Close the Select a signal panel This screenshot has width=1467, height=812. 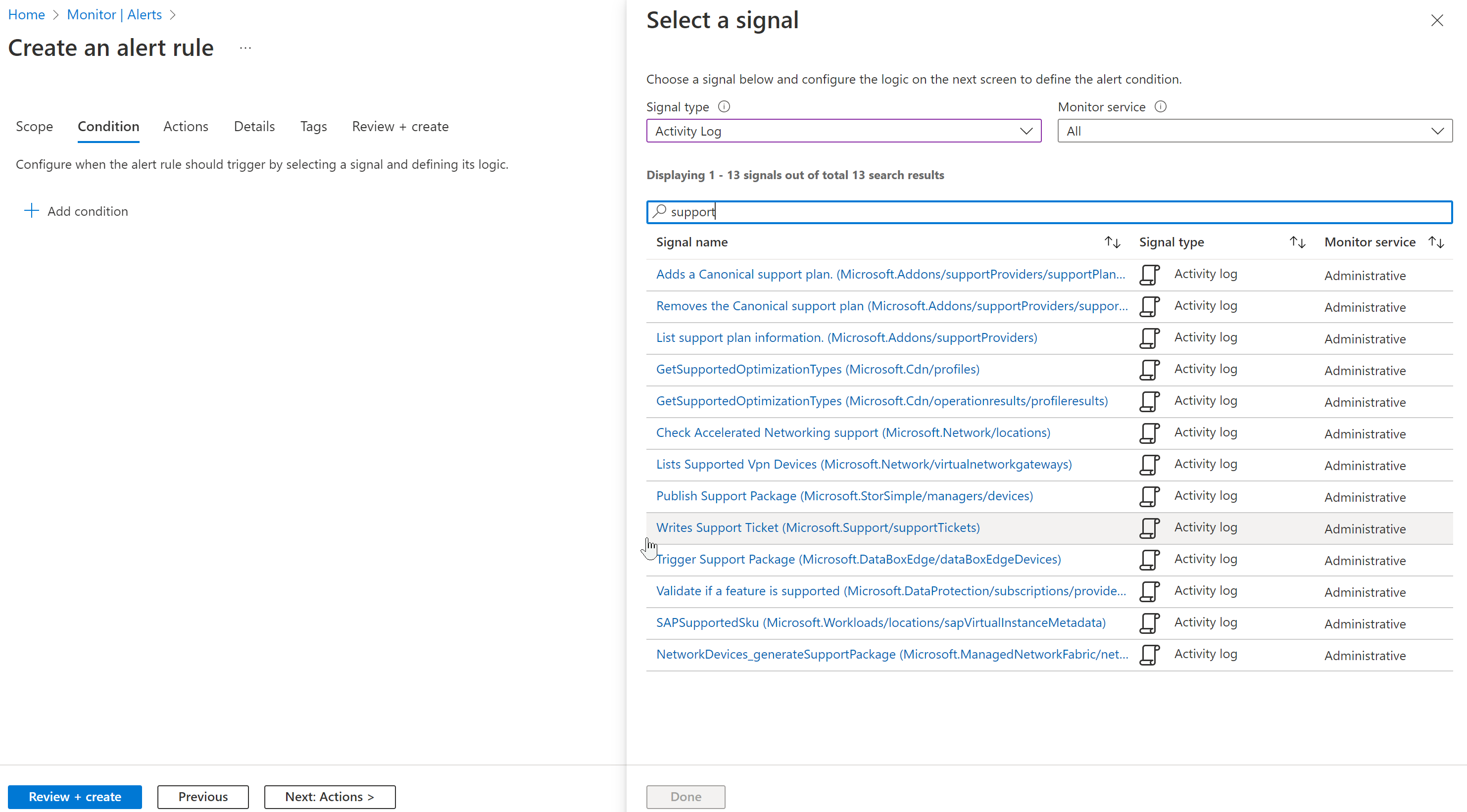1437,20
